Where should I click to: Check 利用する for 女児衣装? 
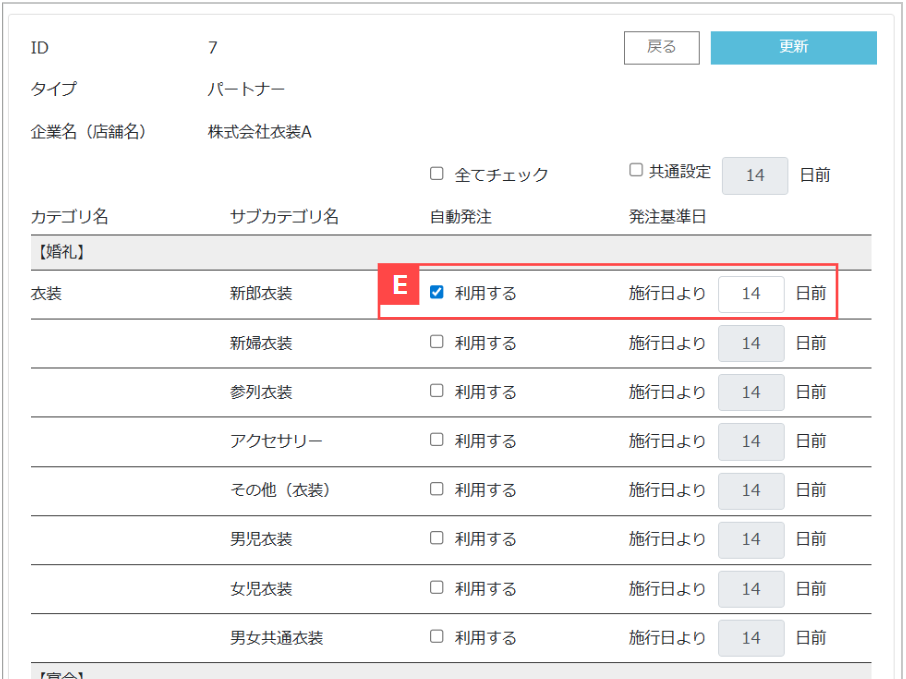(x=436, y=587)
